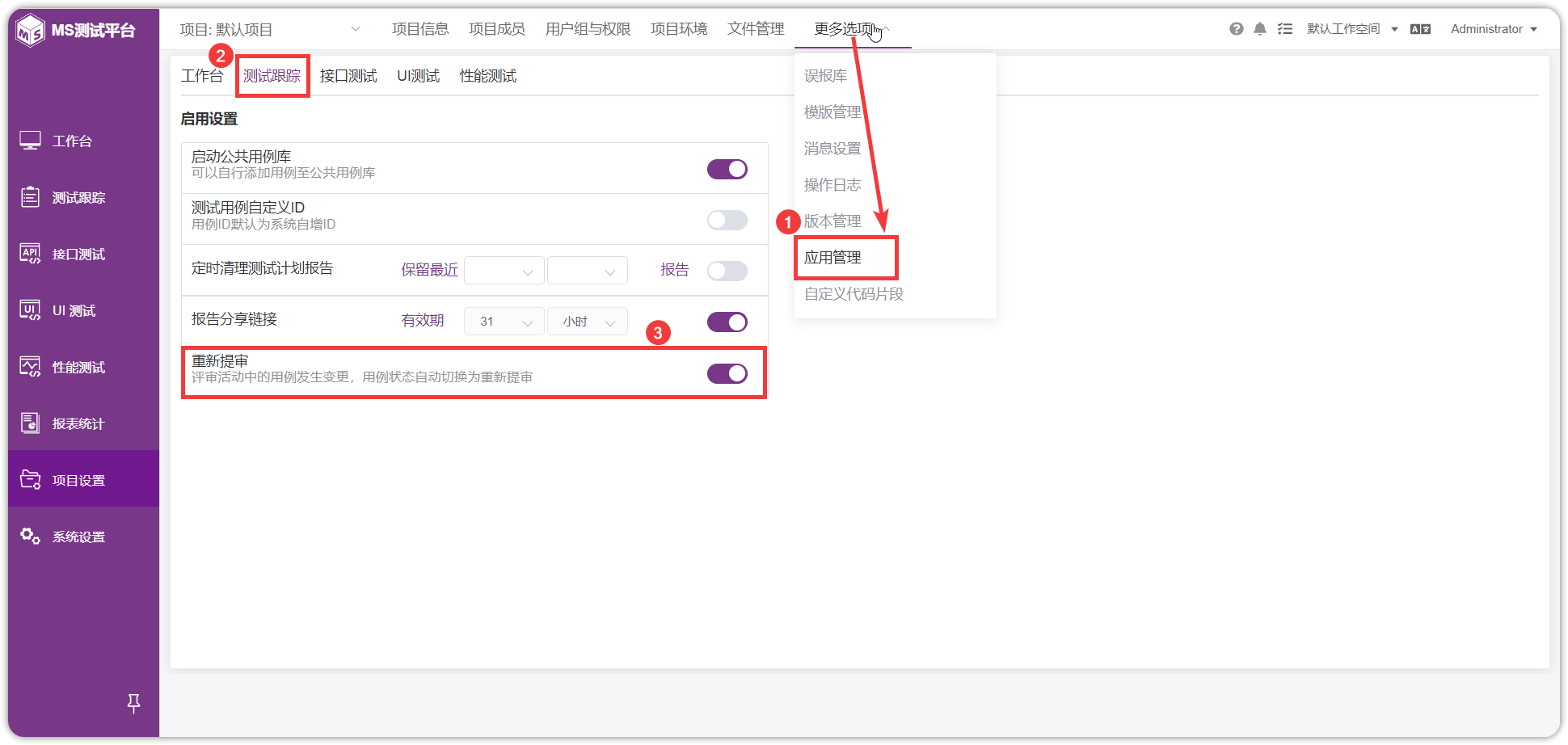
Task: Click the language switch icon
Action: (1420, 29)
